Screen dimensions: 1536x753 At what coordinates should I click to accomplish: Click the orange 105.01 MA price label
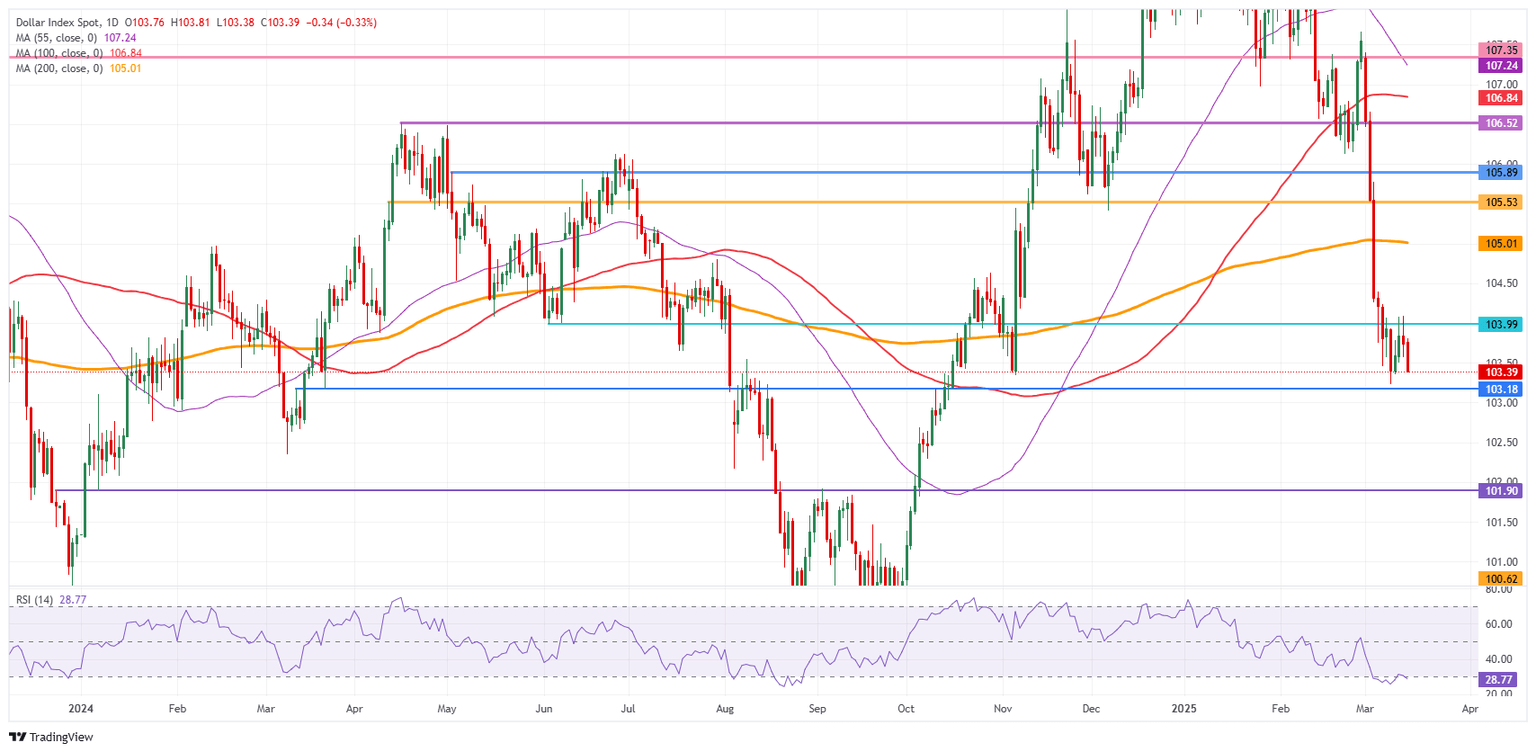point(1498,242)
